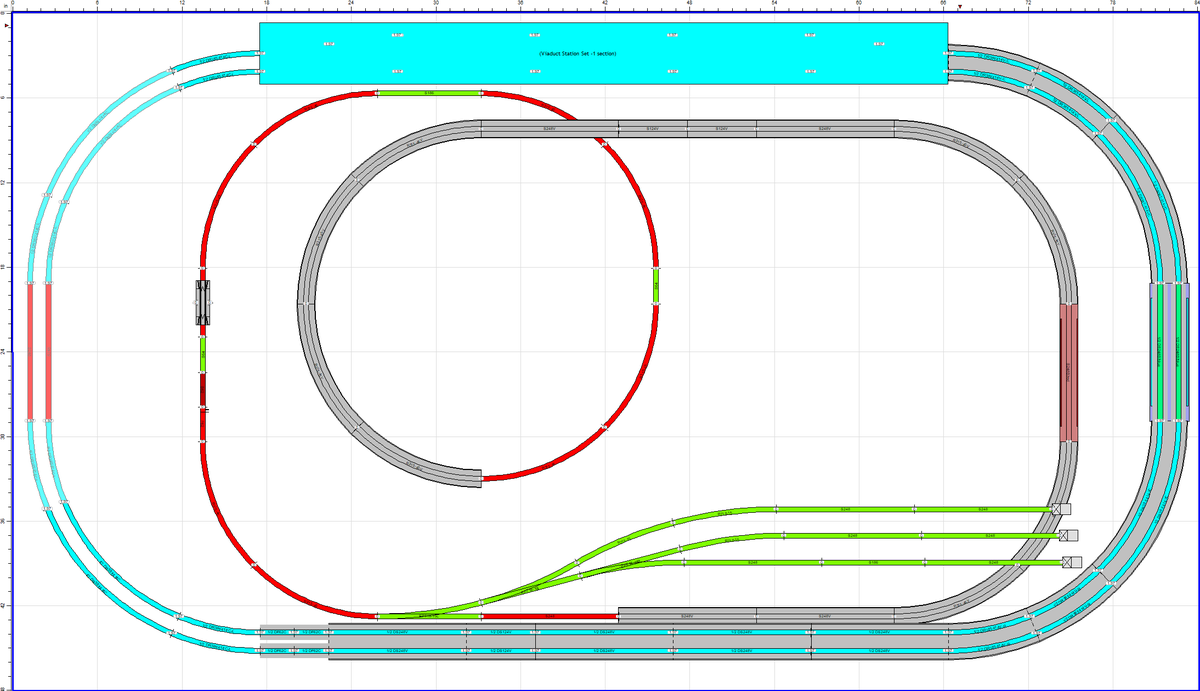Select the green straight at top of red loop
The height and width of the screenshot is (691, 1200).
429,93
